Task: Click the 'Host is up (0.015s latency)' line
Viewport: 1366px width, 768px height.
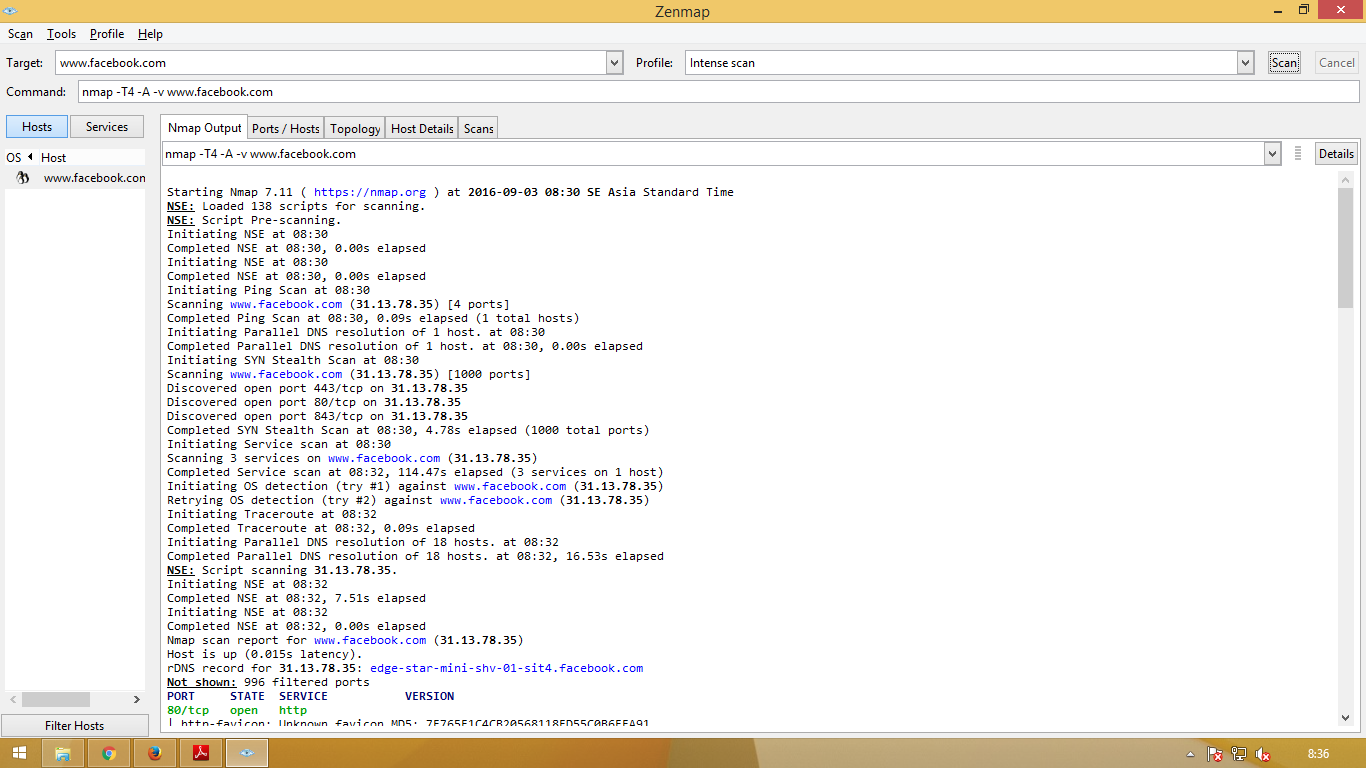Action: click(265, 654)
